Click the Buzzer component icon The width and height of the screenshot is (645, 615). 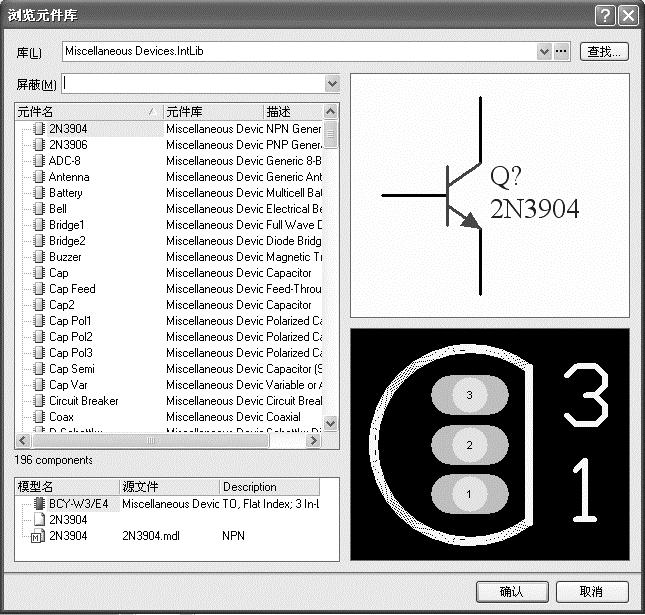(39, 257)
